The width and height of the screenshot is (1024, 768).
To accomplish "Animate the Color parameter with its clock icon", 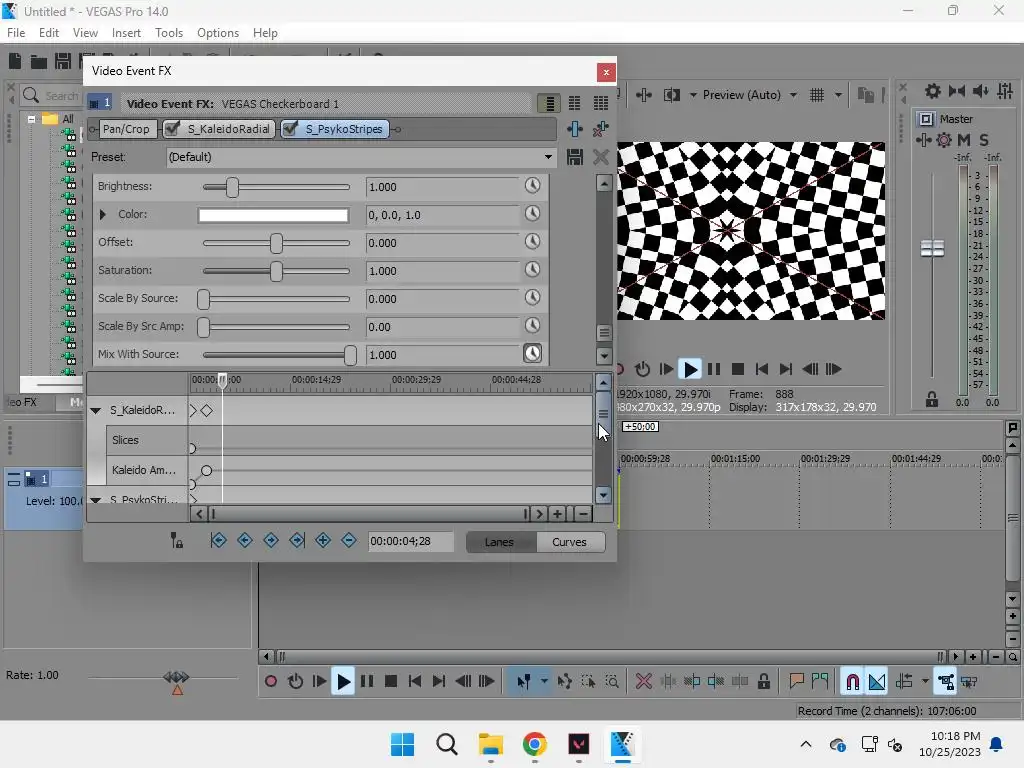I will pyautogui.click(x=532, y=214).
